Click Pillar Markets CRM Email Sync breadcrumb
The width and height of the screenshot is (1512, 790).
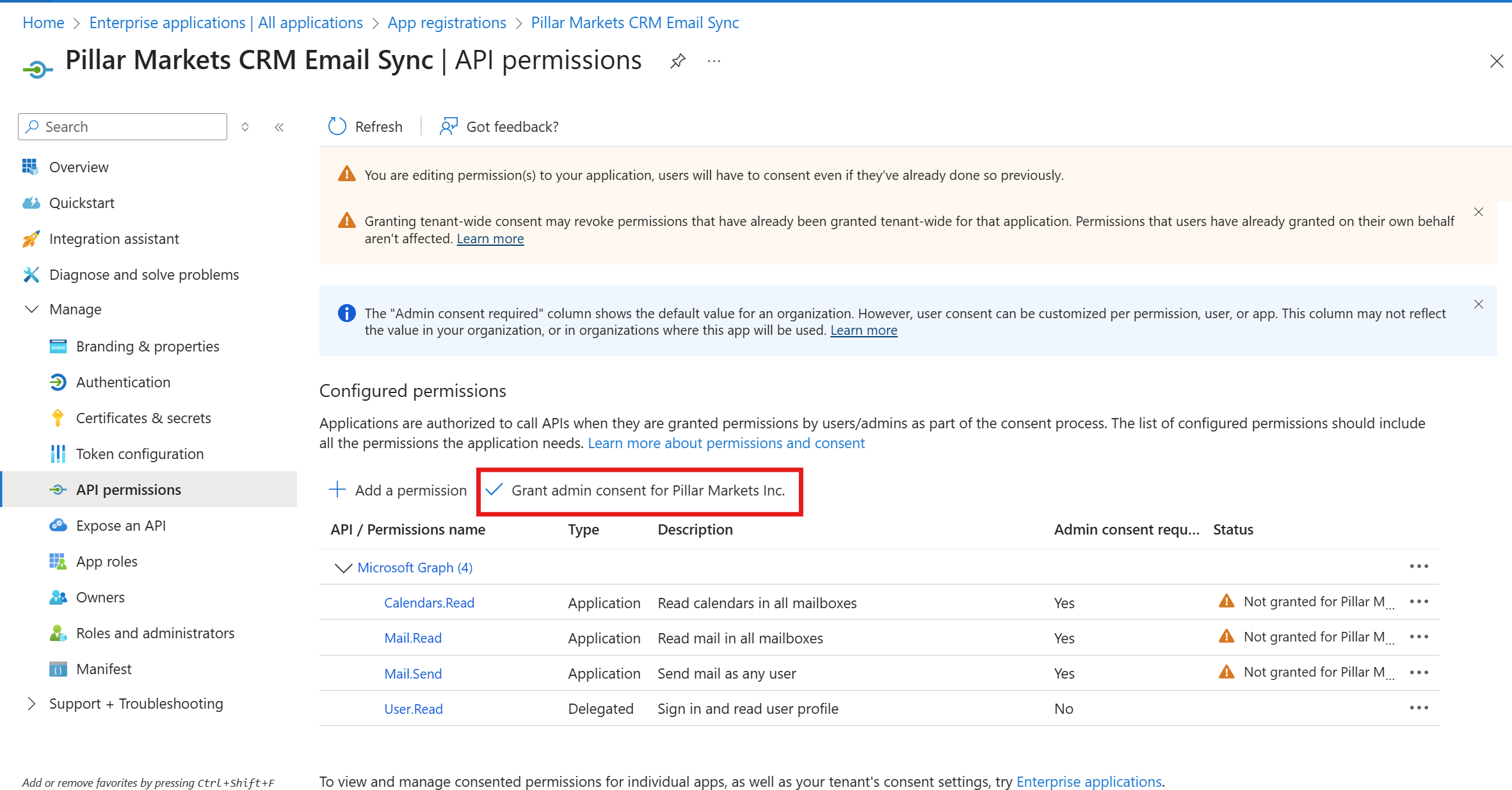(x=635, y=22)
